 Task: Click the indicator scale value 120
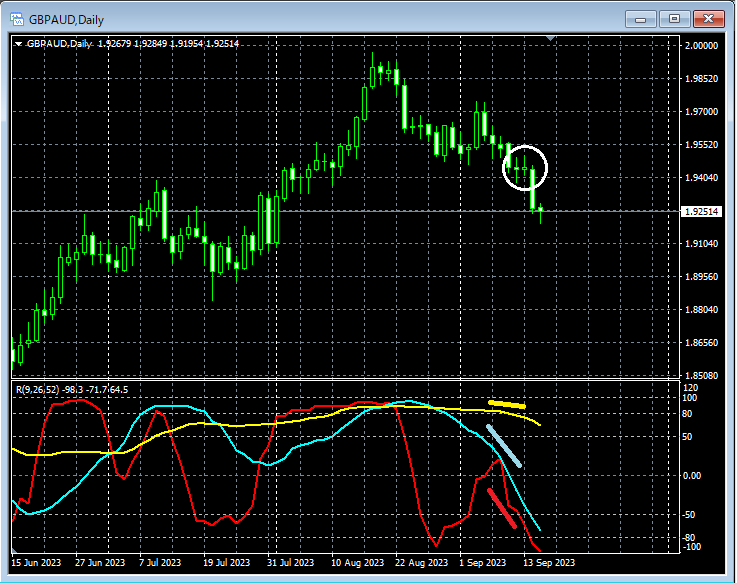click(690, 388)
